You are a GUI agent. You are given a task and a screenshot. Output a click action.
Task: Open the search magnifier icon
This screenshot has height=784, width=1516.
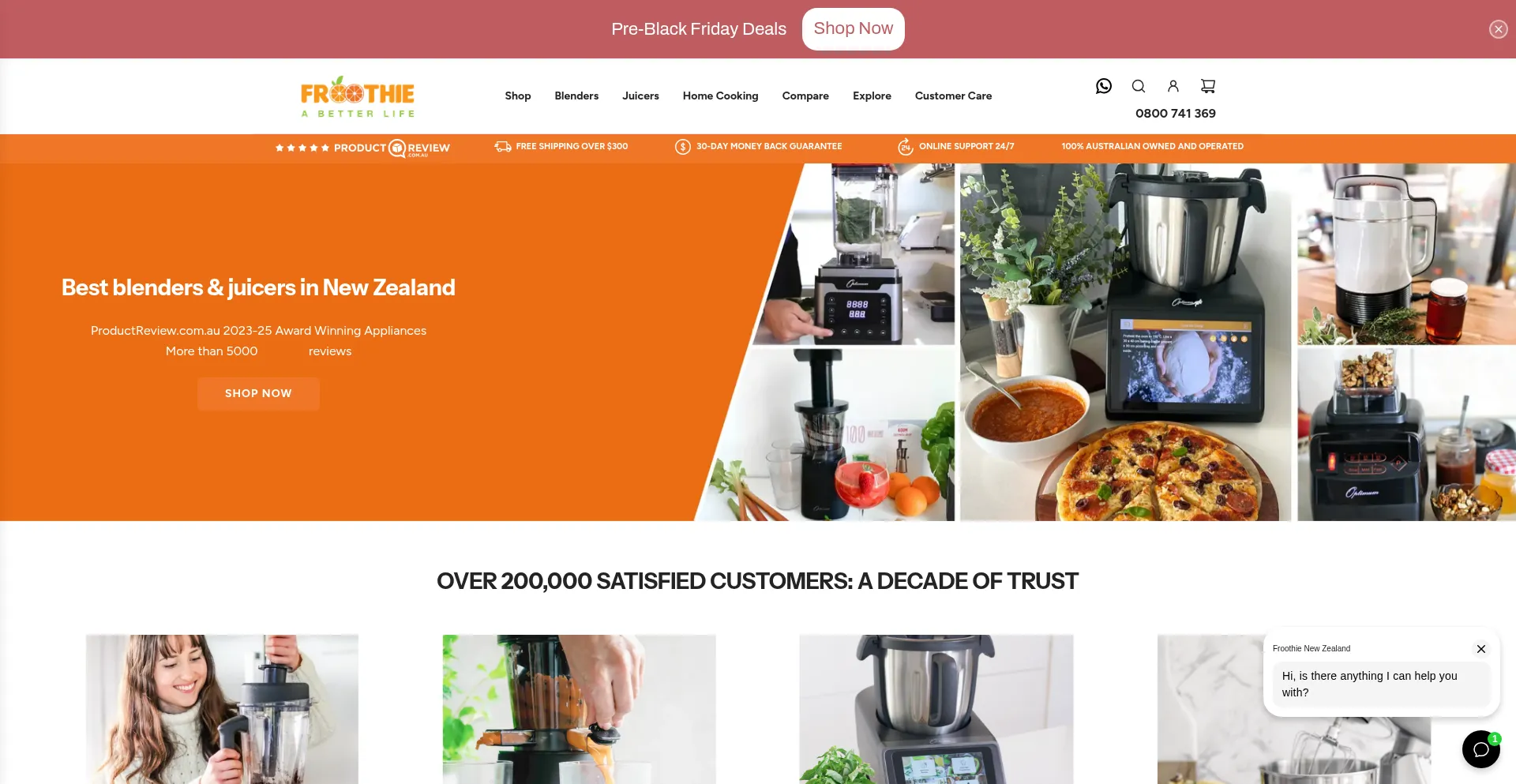[x=1138, y=86]
